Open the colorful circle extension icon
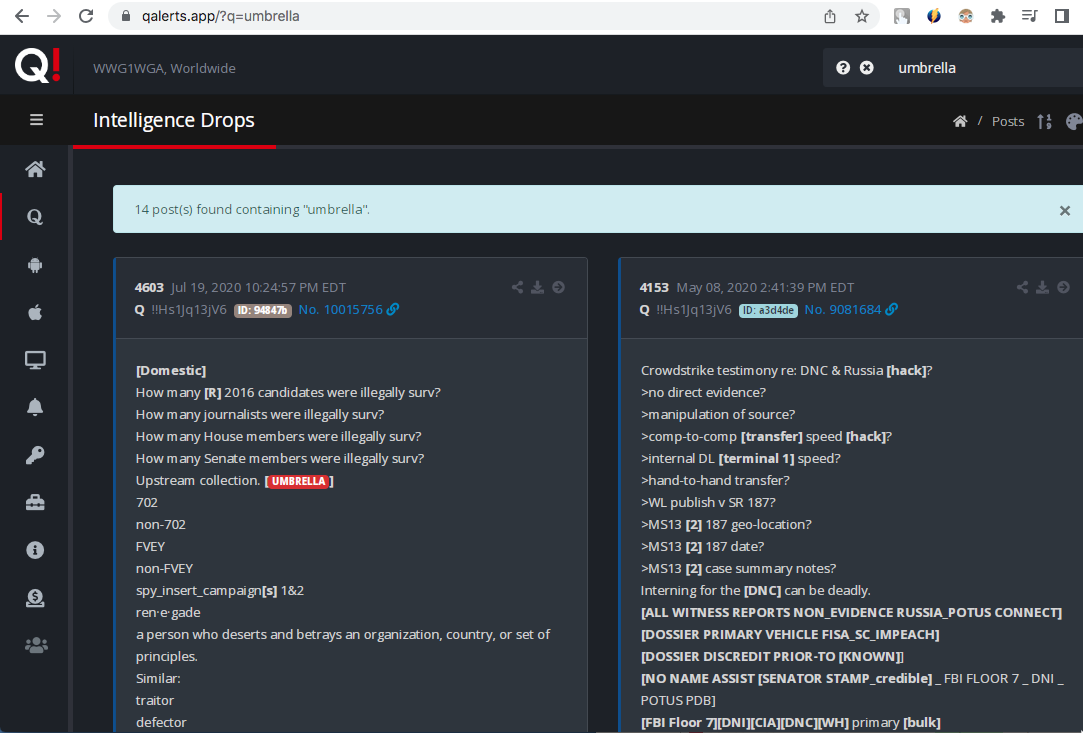1083x733 pixels. pos(934,16)
